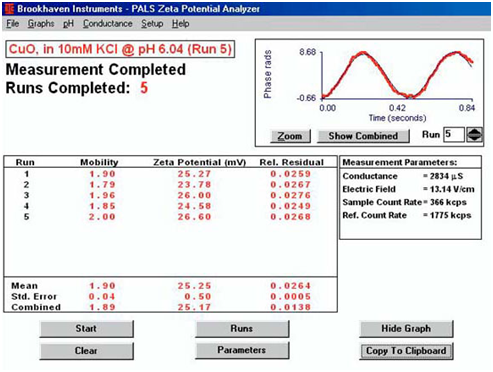This screenshot has height=372, width=493.
Task: Click the Show Combined button
Action: pos(363,136)
